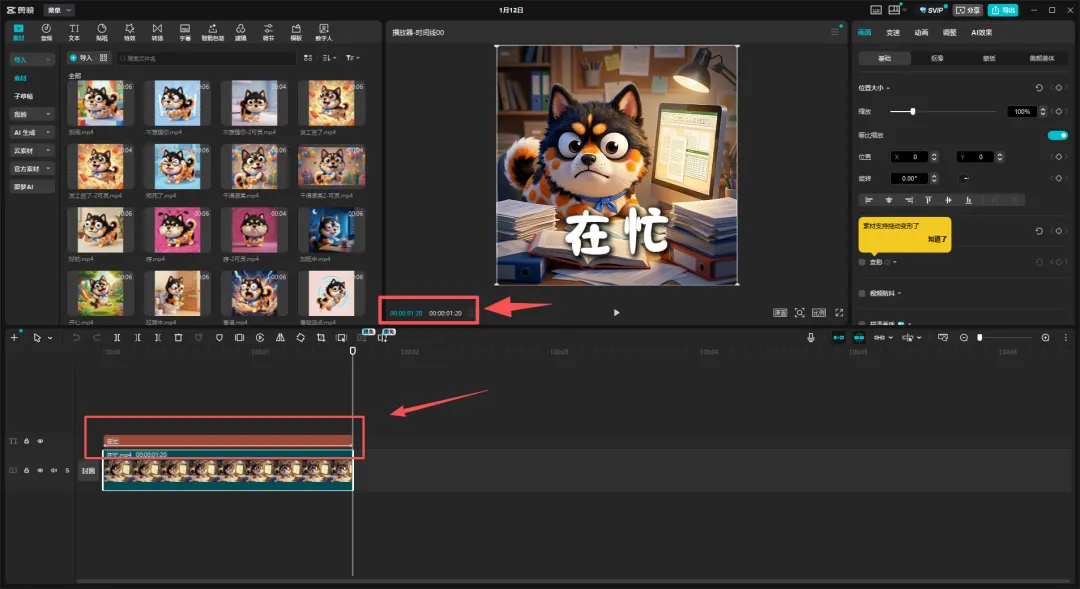Dismiss the yellow tip with 知道了

point(937,239)
